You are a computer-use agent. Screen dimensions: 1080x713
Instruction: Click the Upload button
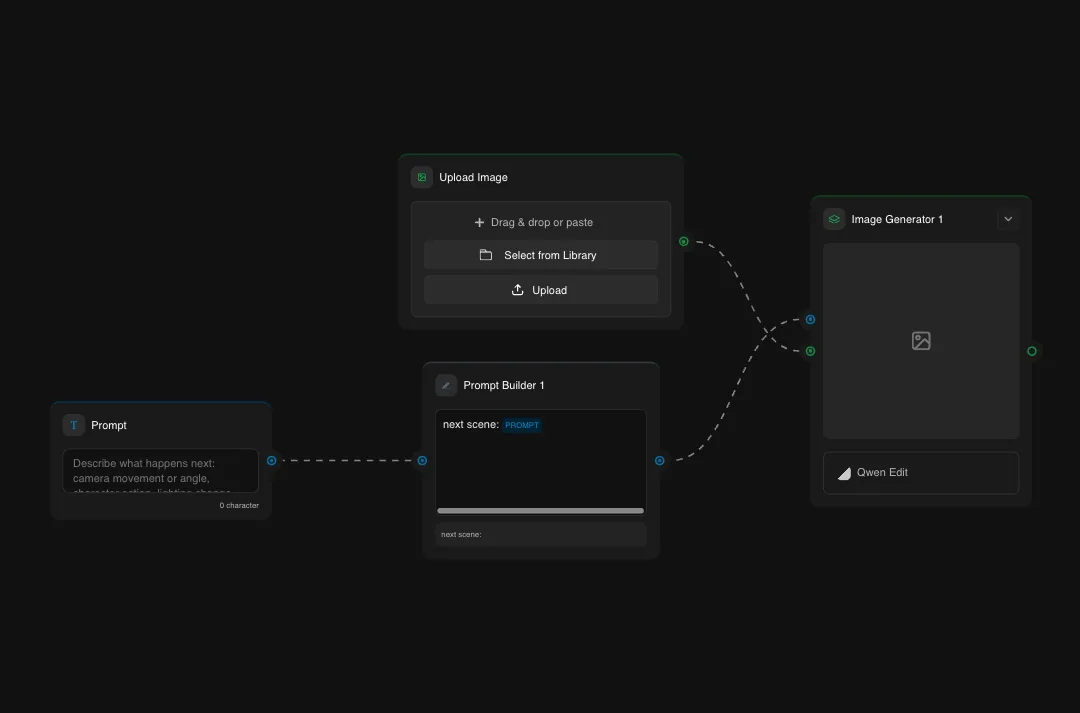coord(540,289)
